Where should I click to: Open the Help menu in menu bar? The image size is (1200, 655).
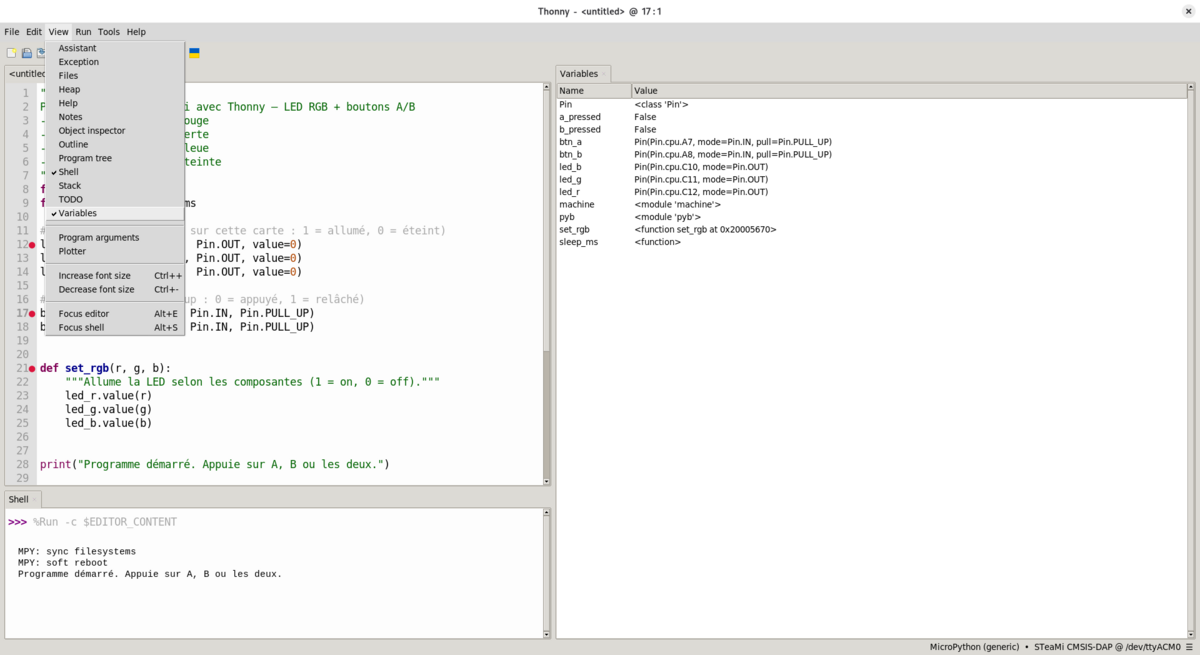click(136, 32)
